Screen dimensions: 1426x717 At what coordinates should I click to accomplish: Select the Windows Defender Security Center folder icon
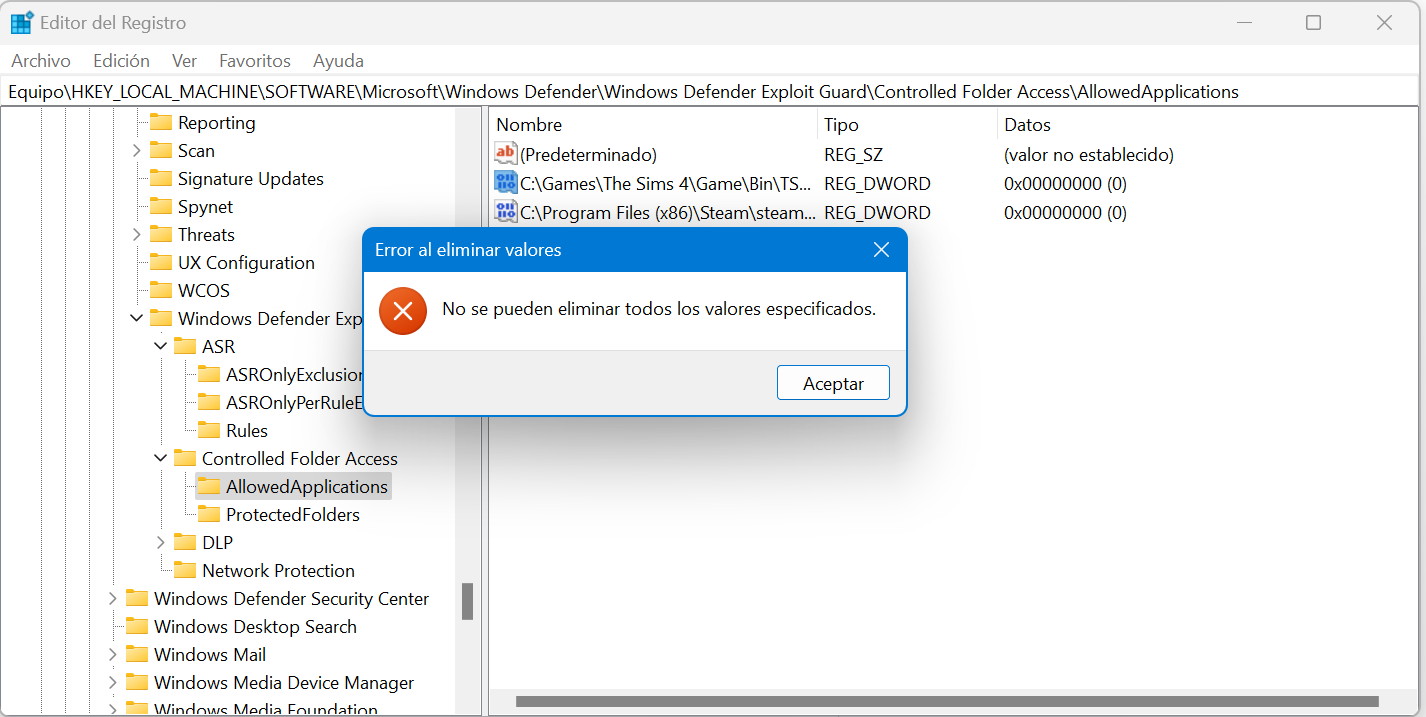tap(137, 599)
